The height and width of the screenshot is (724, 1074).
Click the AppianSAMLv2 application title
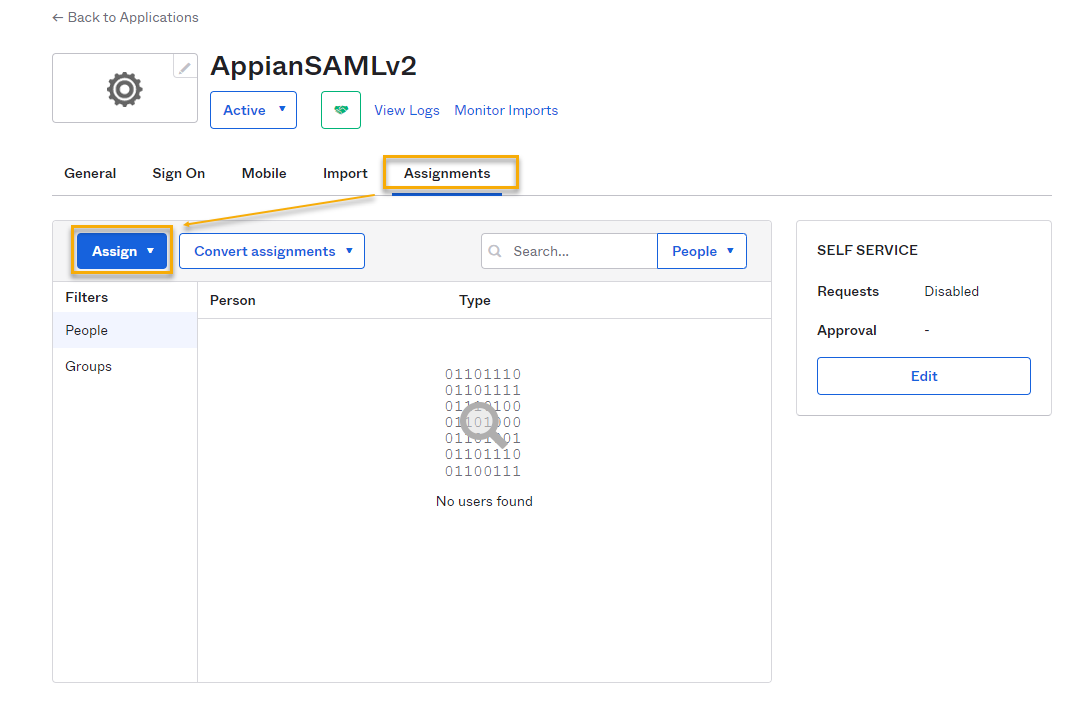click(x=313, y=66)
